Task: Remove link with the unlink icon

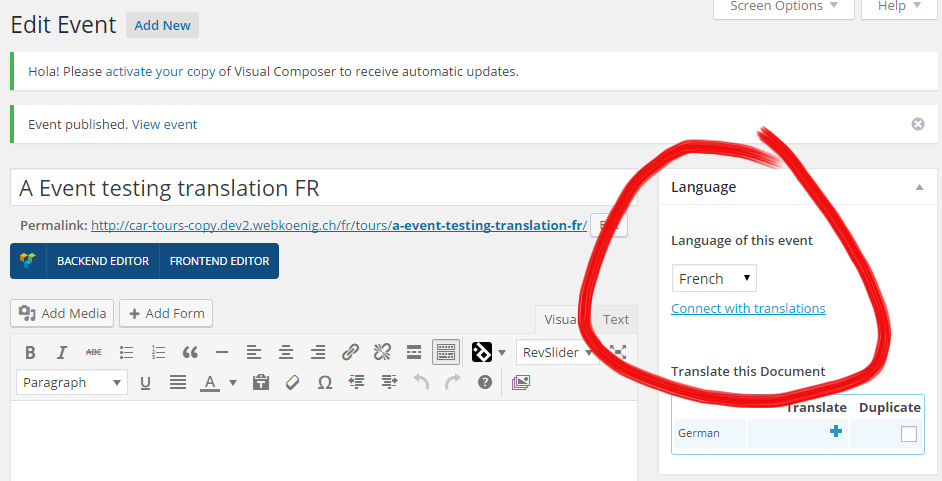Action: pyautogui.click(x=382, y=352)
